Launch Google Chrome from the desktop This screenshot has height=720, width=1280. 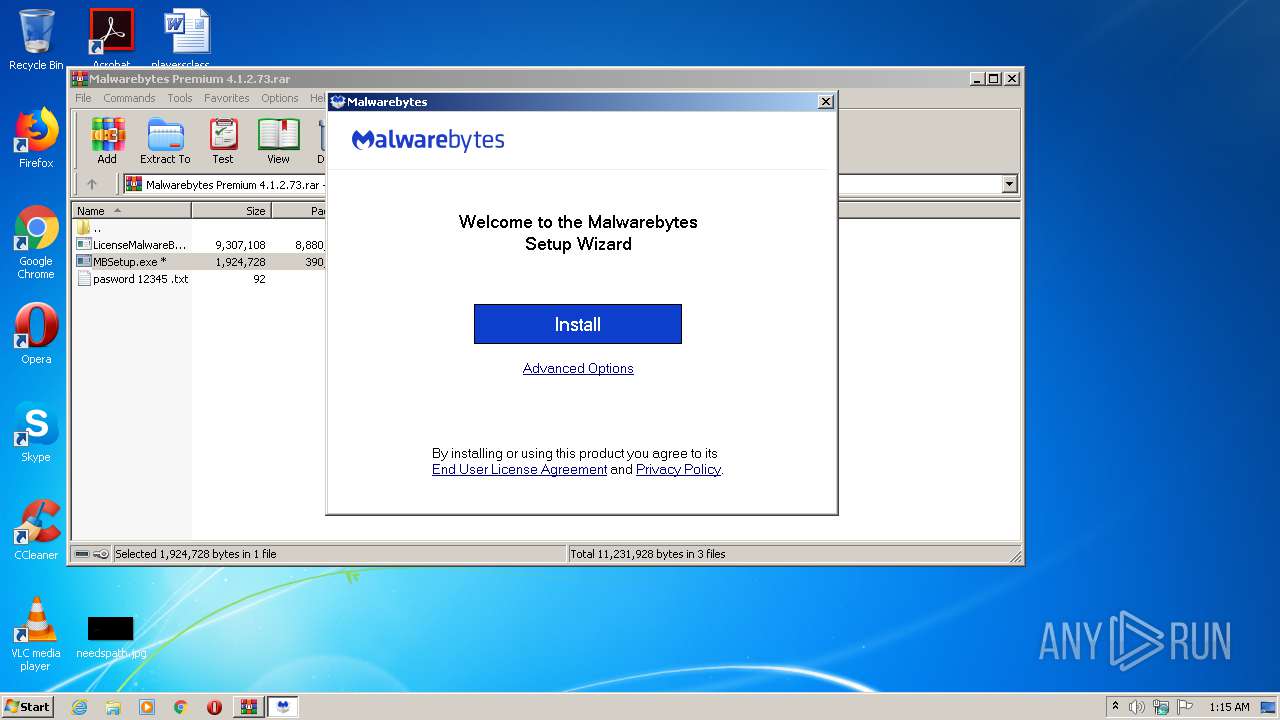click(x=36, y=242)
